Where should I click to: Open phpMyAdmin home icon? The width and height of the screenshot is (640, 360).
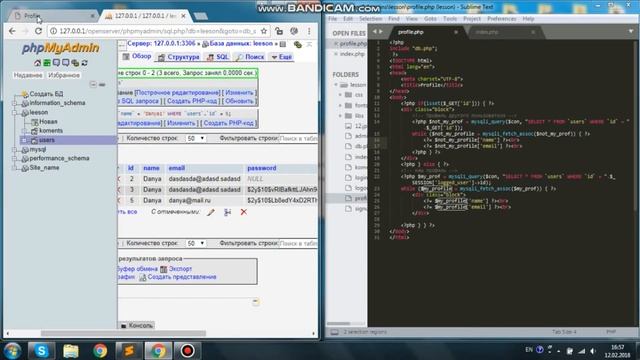coord(38,63)
